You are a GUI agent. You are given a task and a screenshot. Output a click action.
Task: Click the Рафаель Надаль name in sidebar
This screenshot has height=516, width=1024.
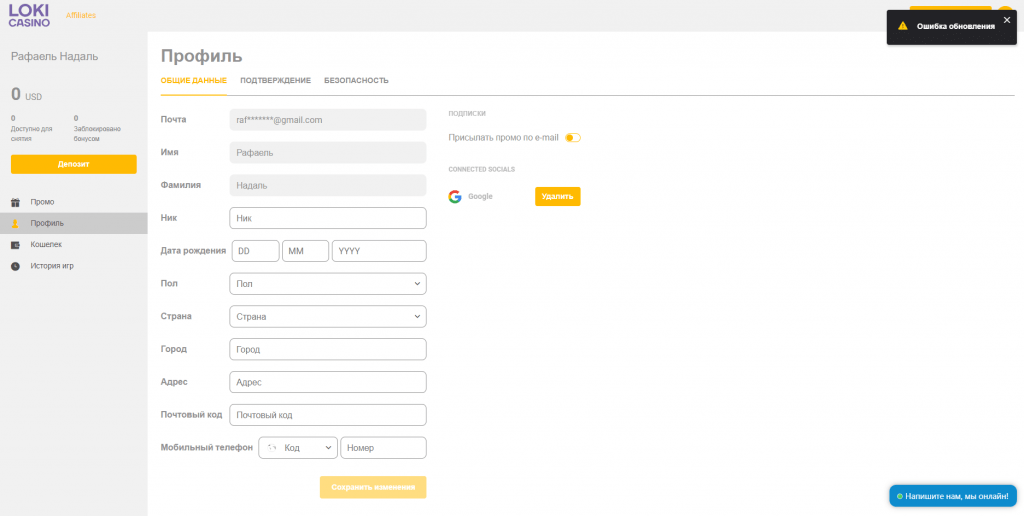pos(55,57)
